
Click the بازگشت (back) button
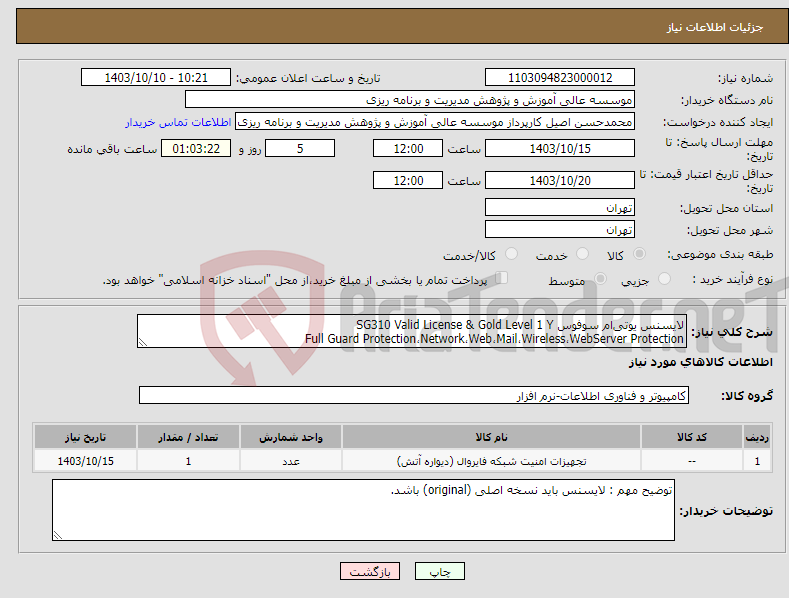[369, 571]
